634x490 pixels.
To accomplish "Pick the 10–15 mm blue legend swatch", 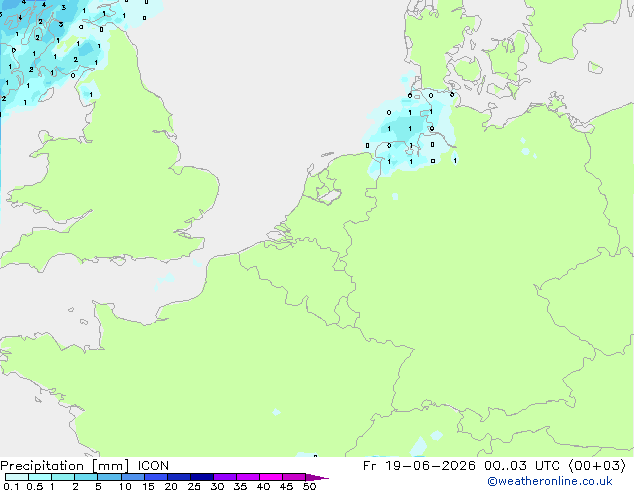I will click(x=133, y=477).
